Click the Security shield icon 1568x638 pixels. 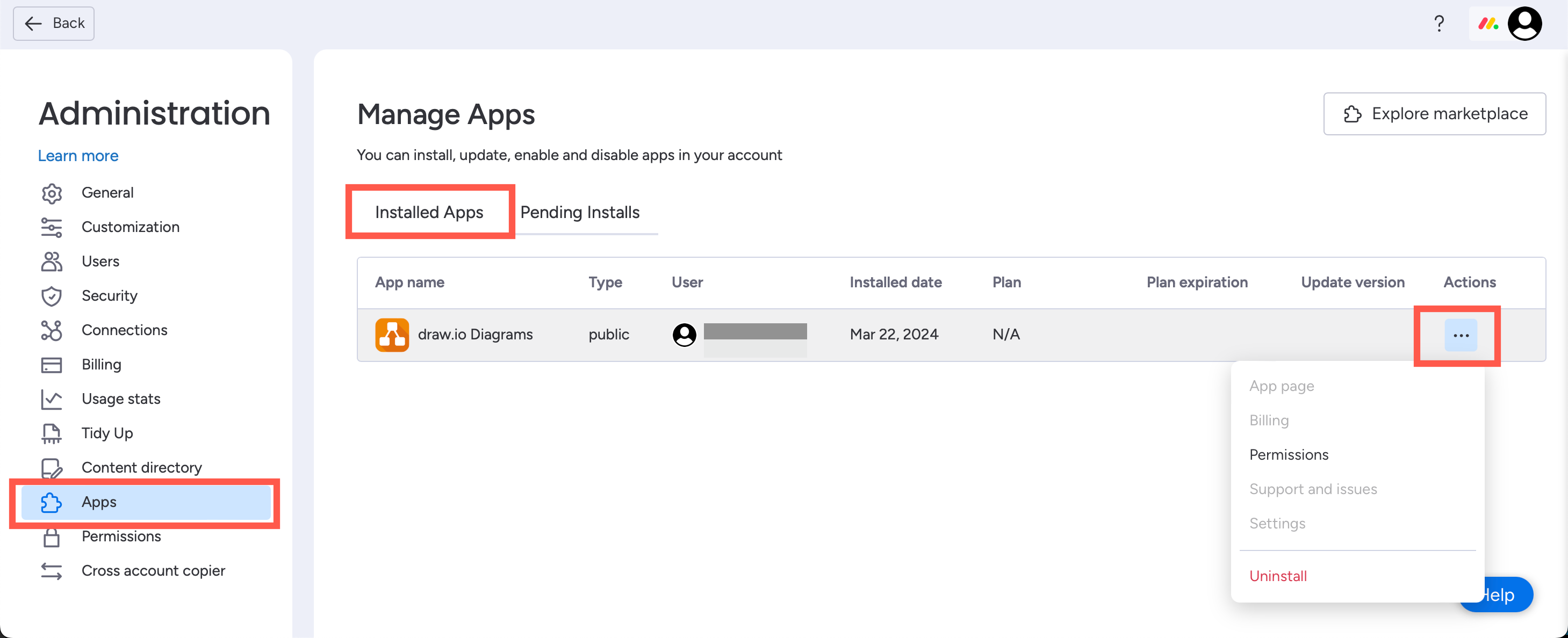click(52, 296)
